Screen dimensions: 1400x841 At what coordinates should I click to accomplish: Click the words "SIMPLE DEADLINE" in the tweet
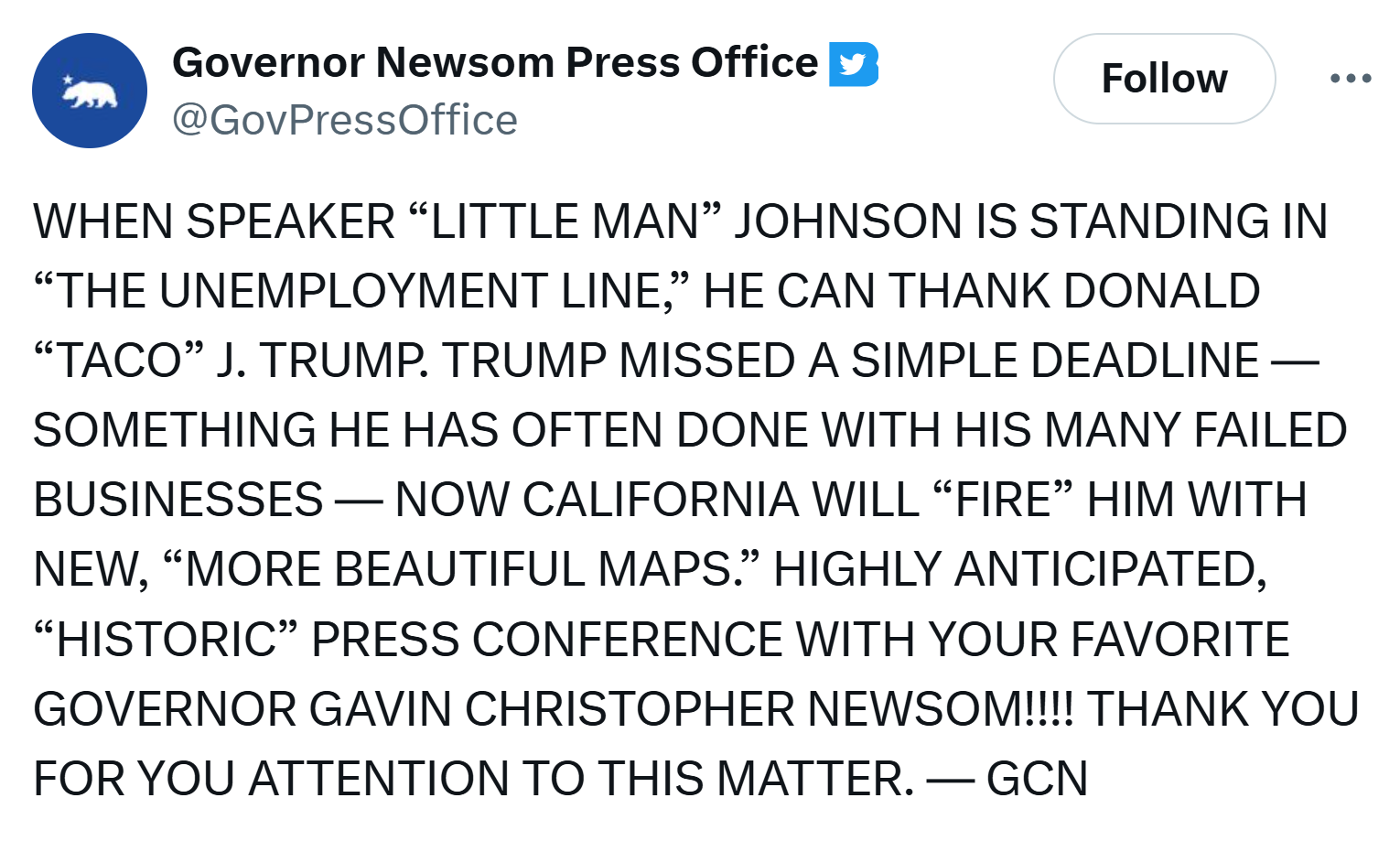point(1055,361)
